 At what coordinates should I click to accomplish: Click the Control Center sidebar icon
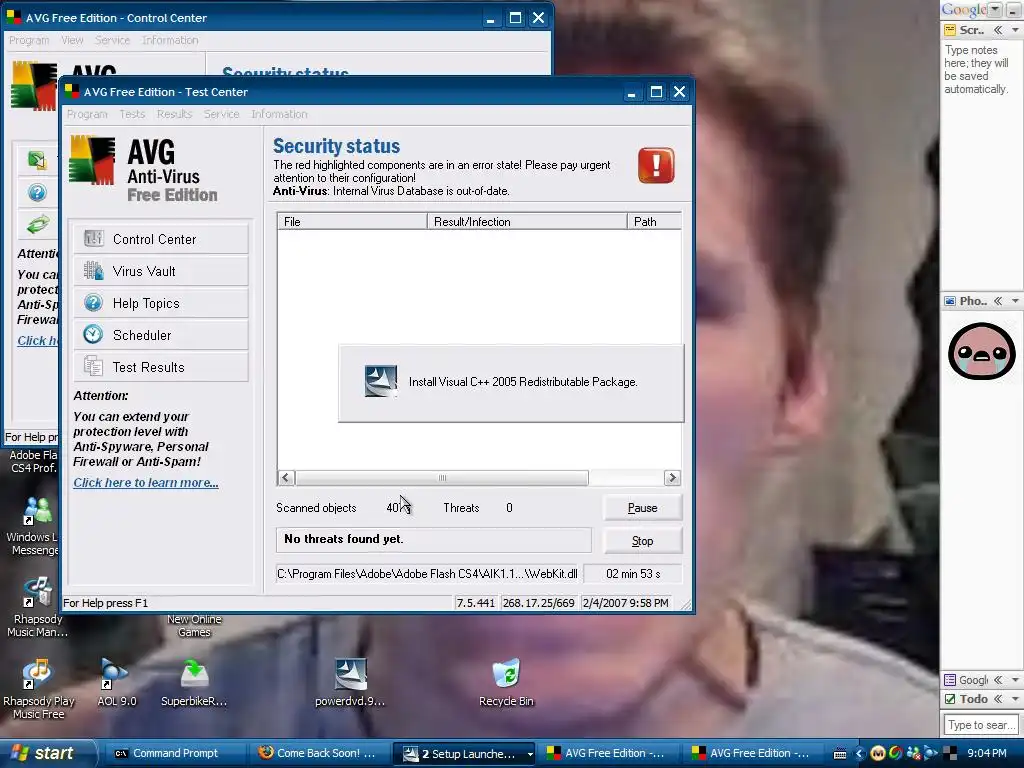pos(93,238)
